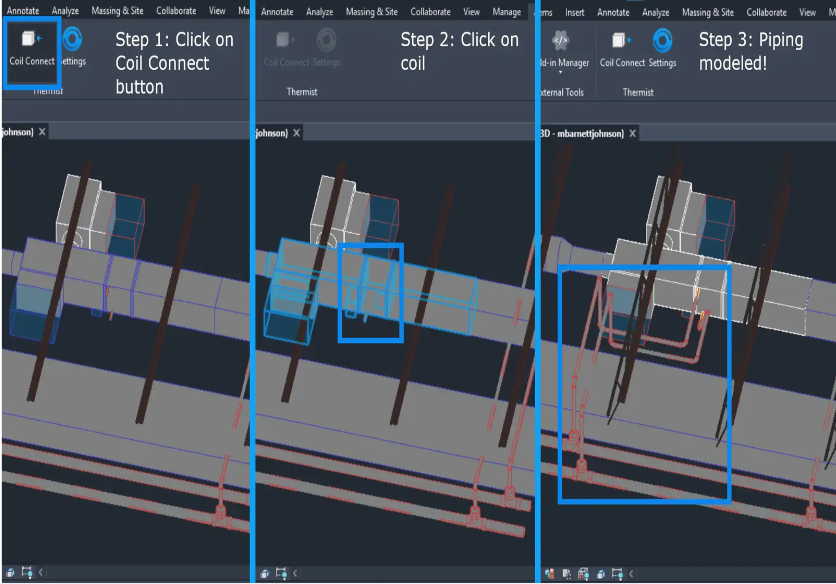
Task: Open the Analyze tab in the middle panel
Action: [x=319, y=12]
